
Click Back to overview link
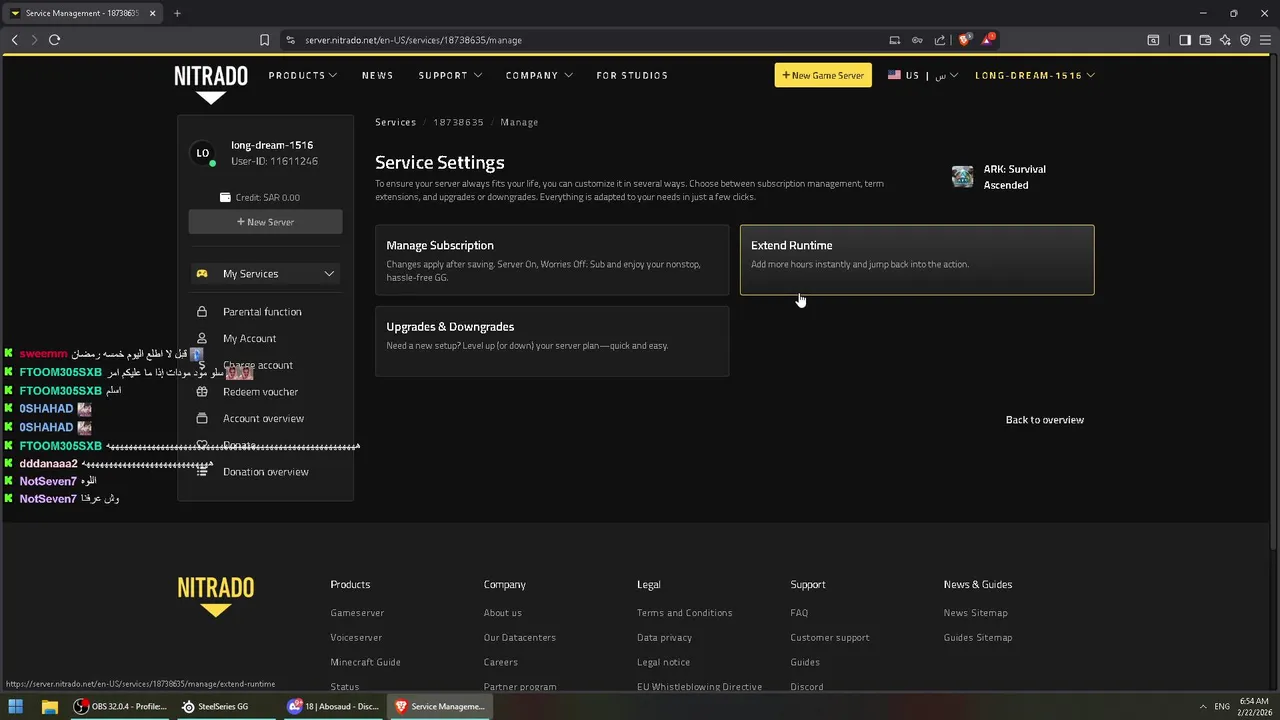1044,420
